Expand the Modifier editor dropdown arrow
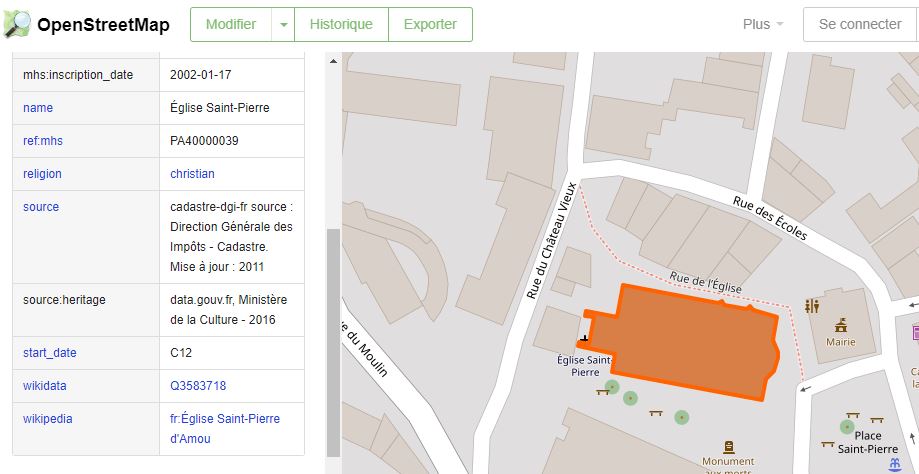Viewport: 919px width, 474px height. [x=284, y=25]
